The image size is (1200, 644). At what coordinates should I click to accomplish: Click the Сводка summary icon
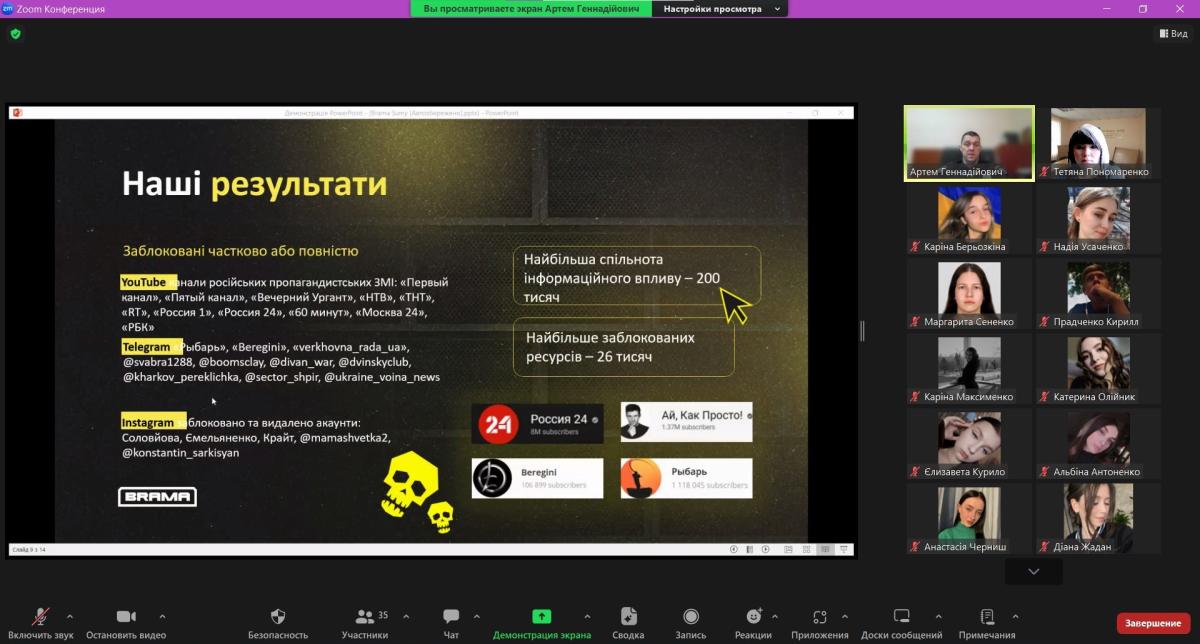click(x=628, y=617)
